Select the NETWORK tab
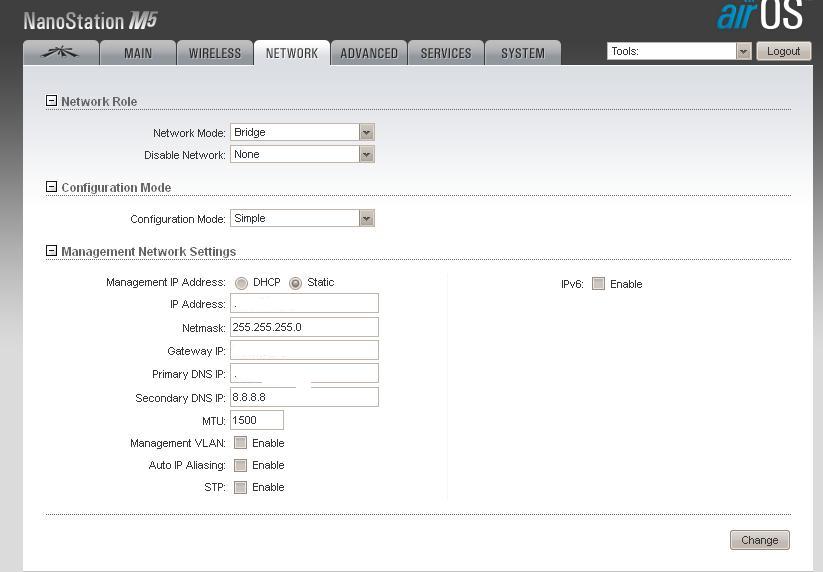The height and width of the screenshot is (572, 823). [x=292, y=53]
